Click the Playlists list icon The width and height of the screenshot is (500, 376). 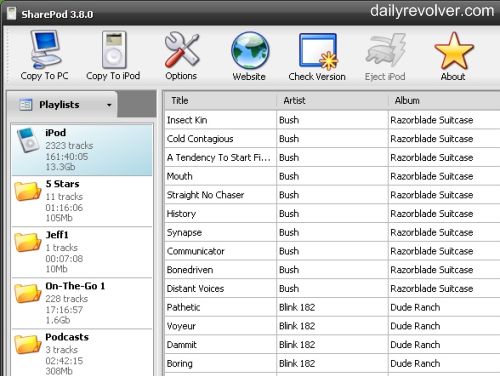coord(25,105)
